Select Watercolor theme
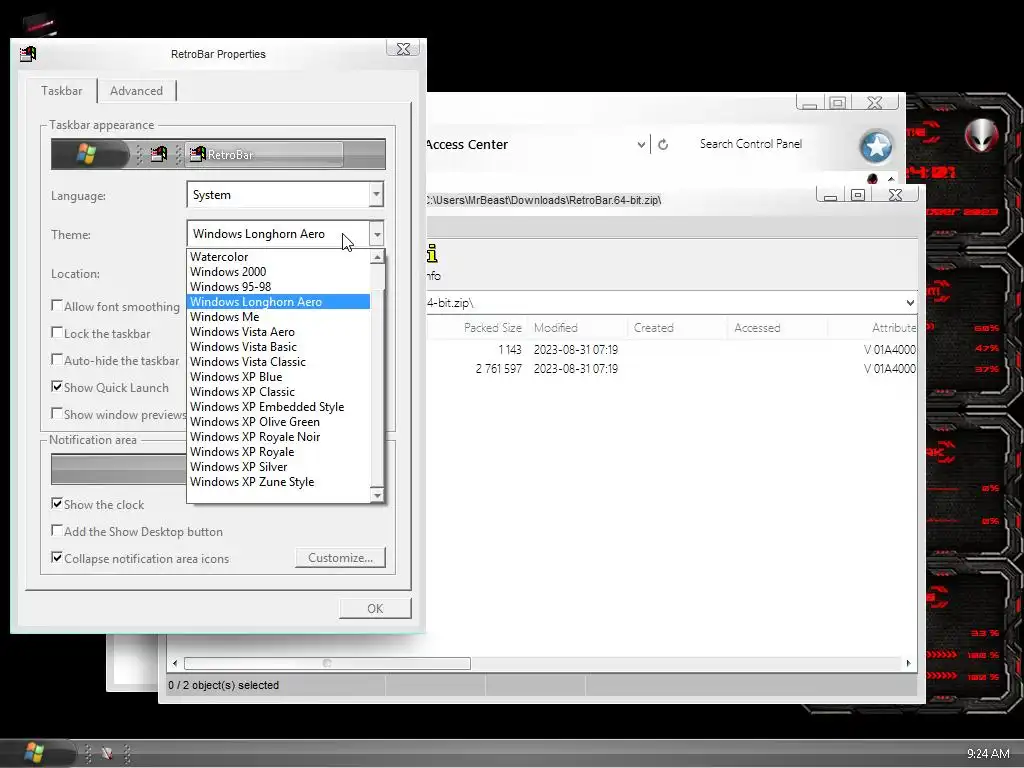 coord(279,257)
